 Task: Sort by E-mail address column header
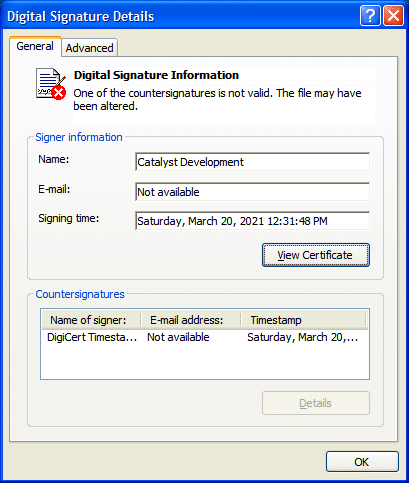coord(190,320)
